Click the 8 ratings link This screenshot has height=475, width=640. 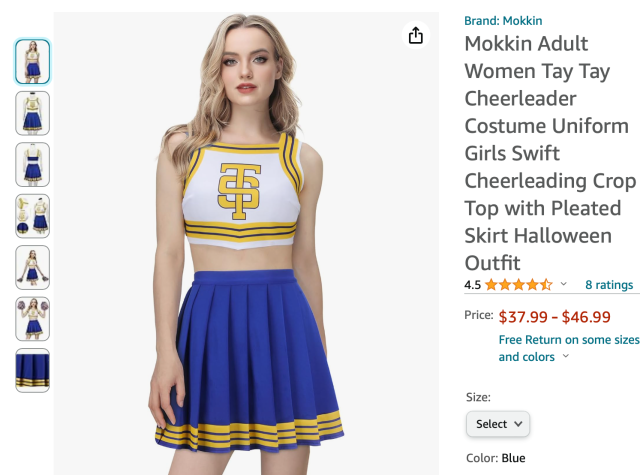point(608,285)
